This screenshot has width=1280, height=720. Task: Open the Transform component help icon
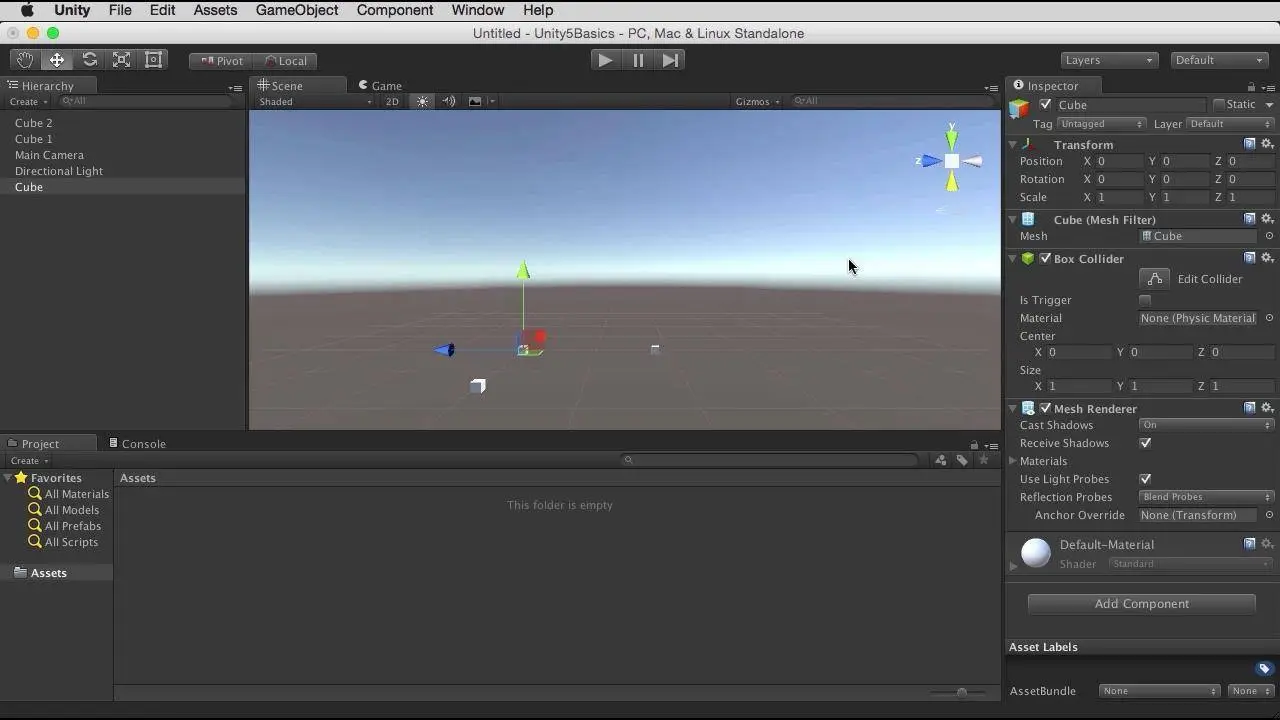[x=1250, y=144]
